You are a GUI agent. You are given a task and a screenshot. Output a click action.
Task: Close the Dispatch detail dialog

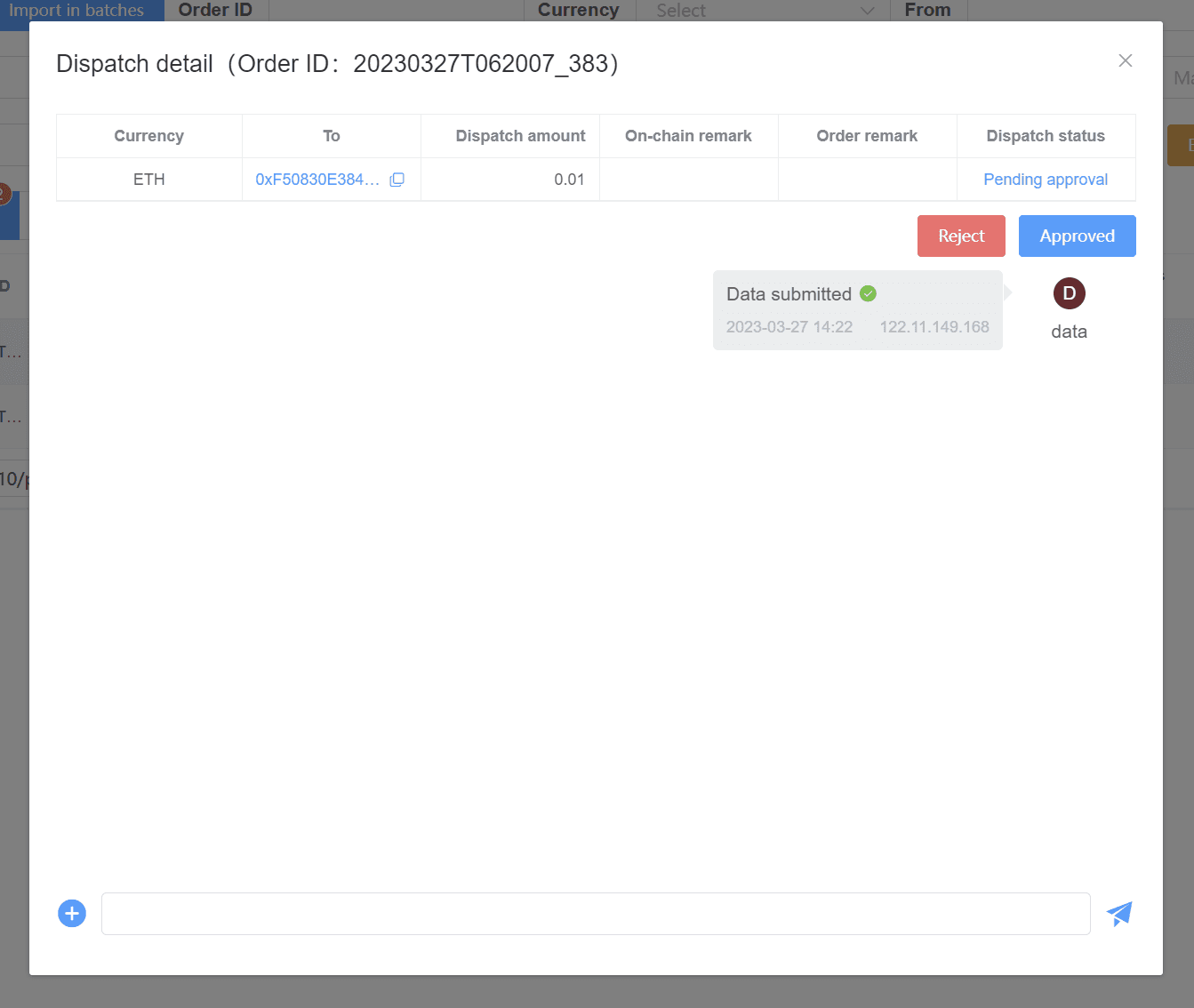[1126, 60]
